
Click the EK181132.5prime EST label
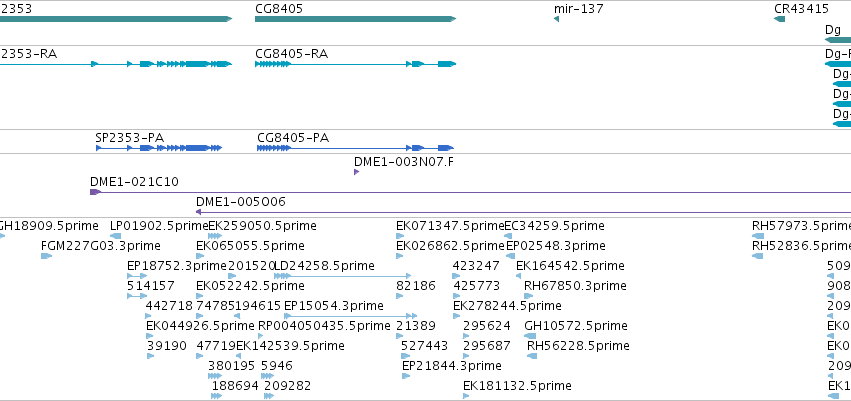click(x=517, y=386)
